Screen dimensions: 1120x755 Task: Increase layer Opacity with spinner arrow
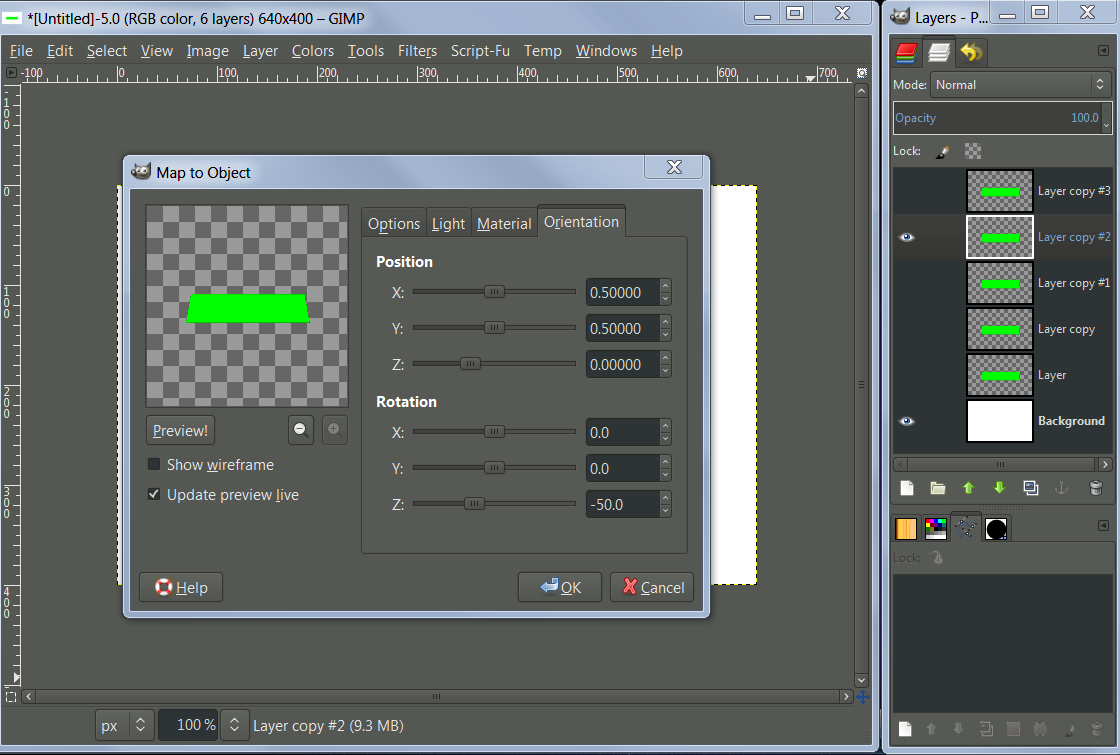click(x=1106, y=111)
